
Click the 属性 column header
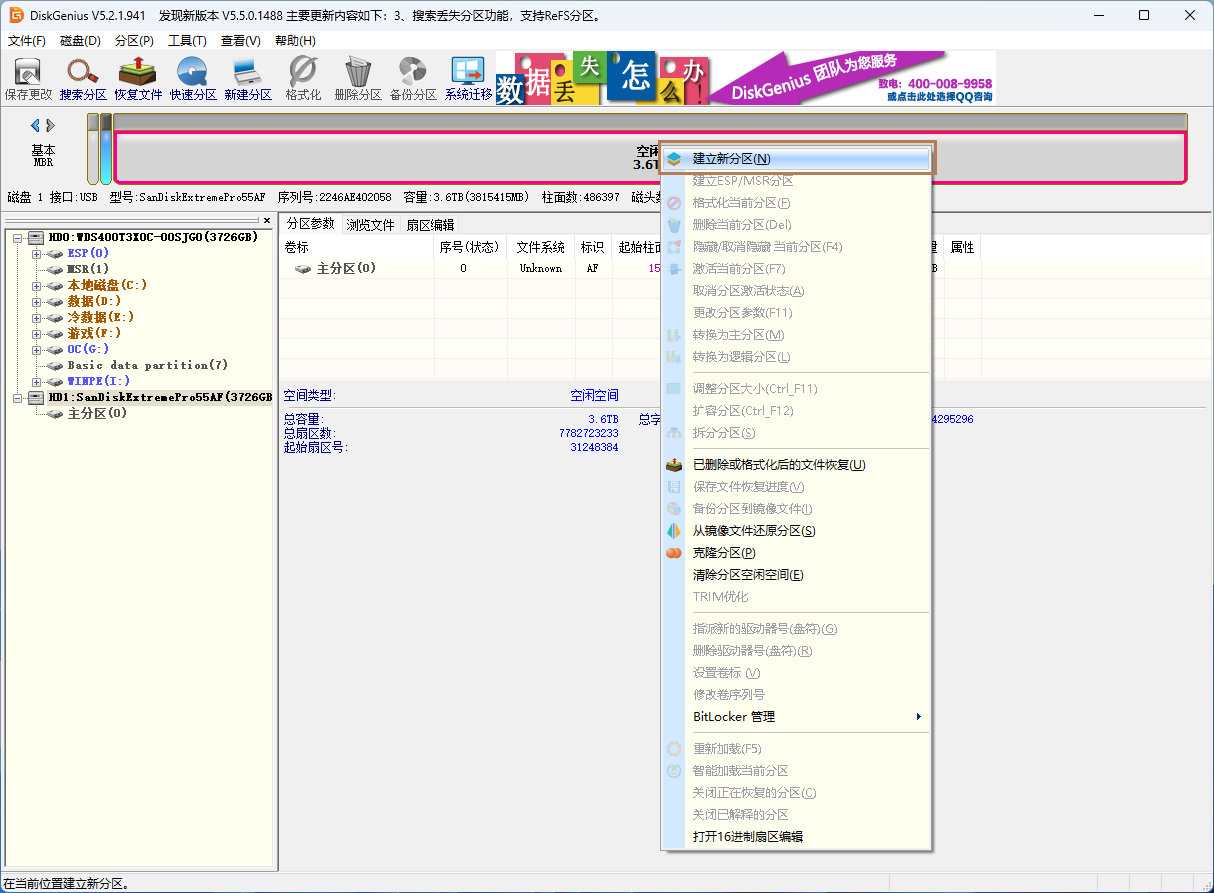pos(962,247)
